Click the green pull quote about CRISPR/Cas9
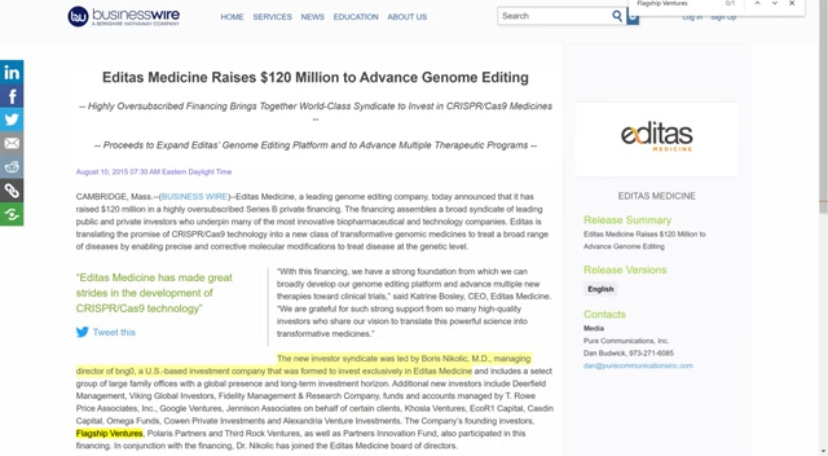The image size is (828, 456). point(154,293)
